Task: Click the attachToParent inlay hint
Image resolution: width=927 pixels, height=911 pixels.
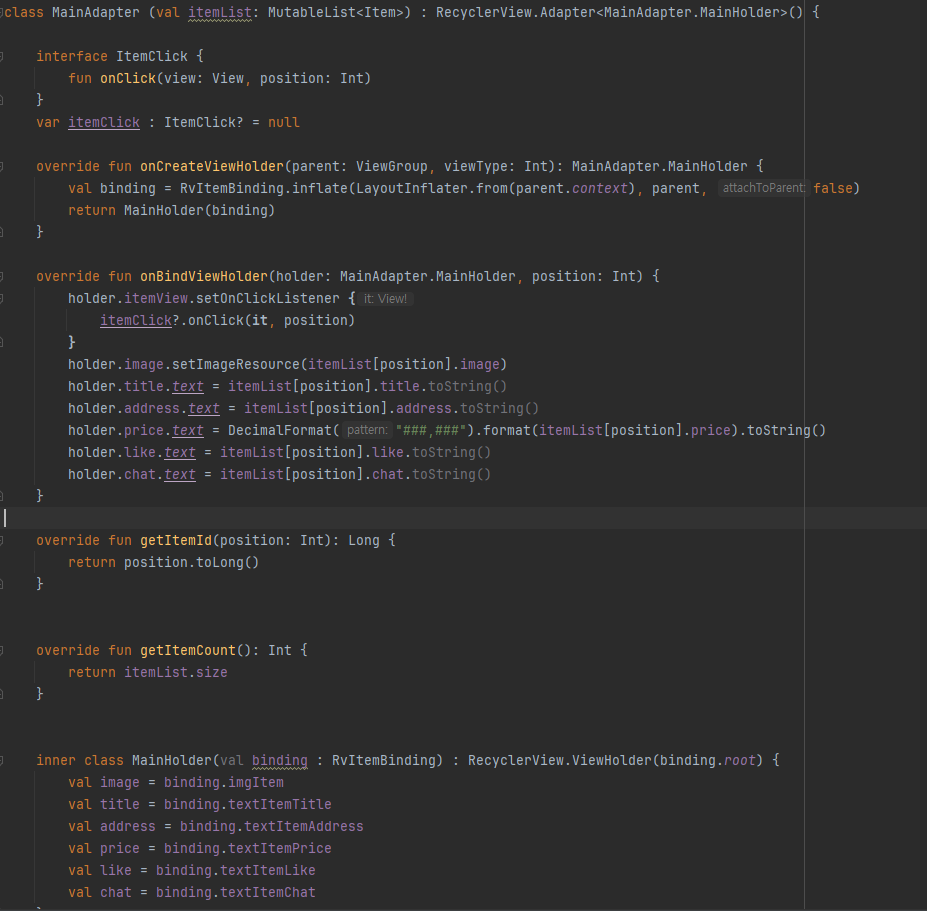Action: coord(763,188)
